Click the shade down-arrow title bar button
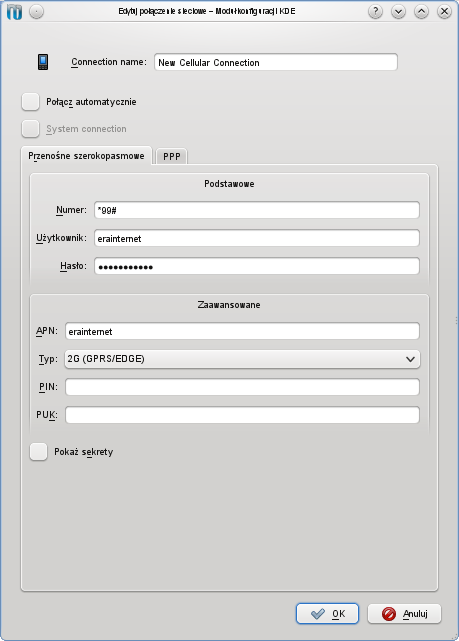459x641 pixels. point(398,11)
